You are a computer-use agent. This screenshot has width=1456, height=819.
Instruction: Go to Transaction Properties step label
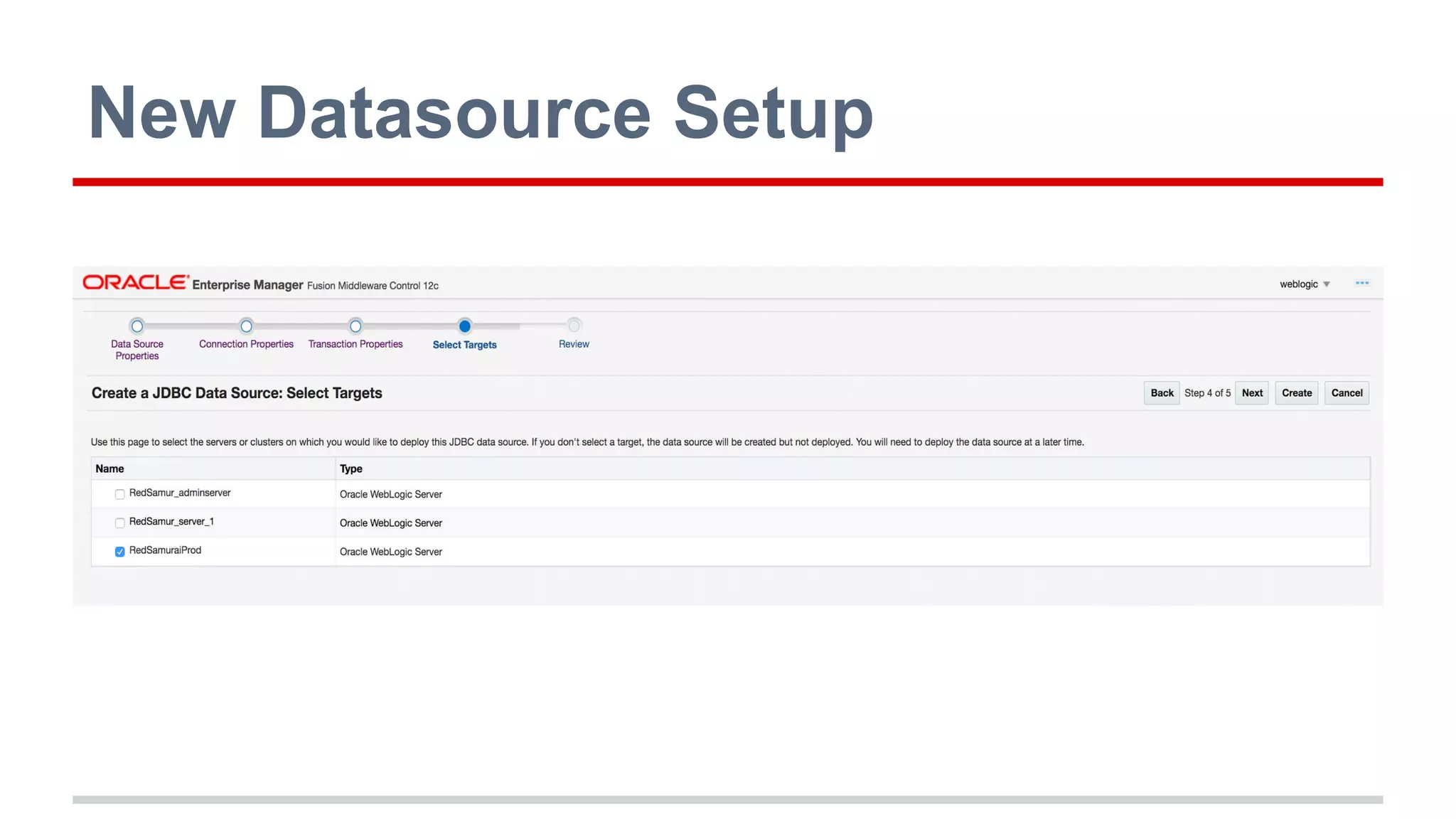pyautogui.click(x=355, y=344)
